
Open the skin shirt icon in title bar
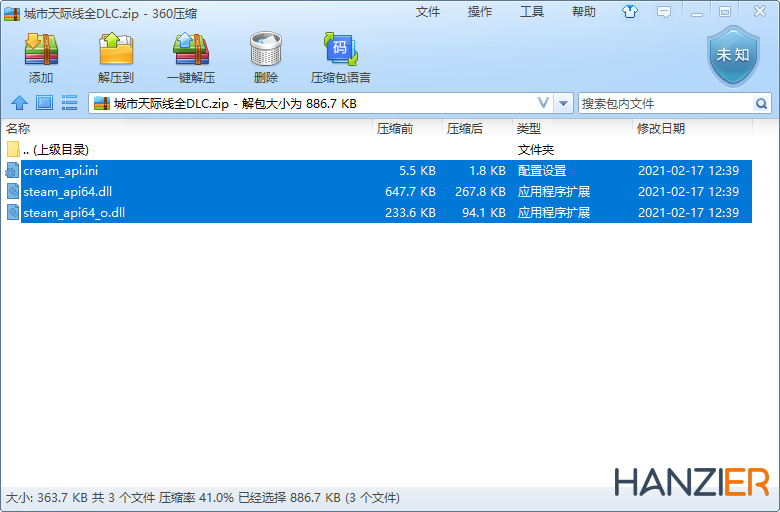click(630, 11)
